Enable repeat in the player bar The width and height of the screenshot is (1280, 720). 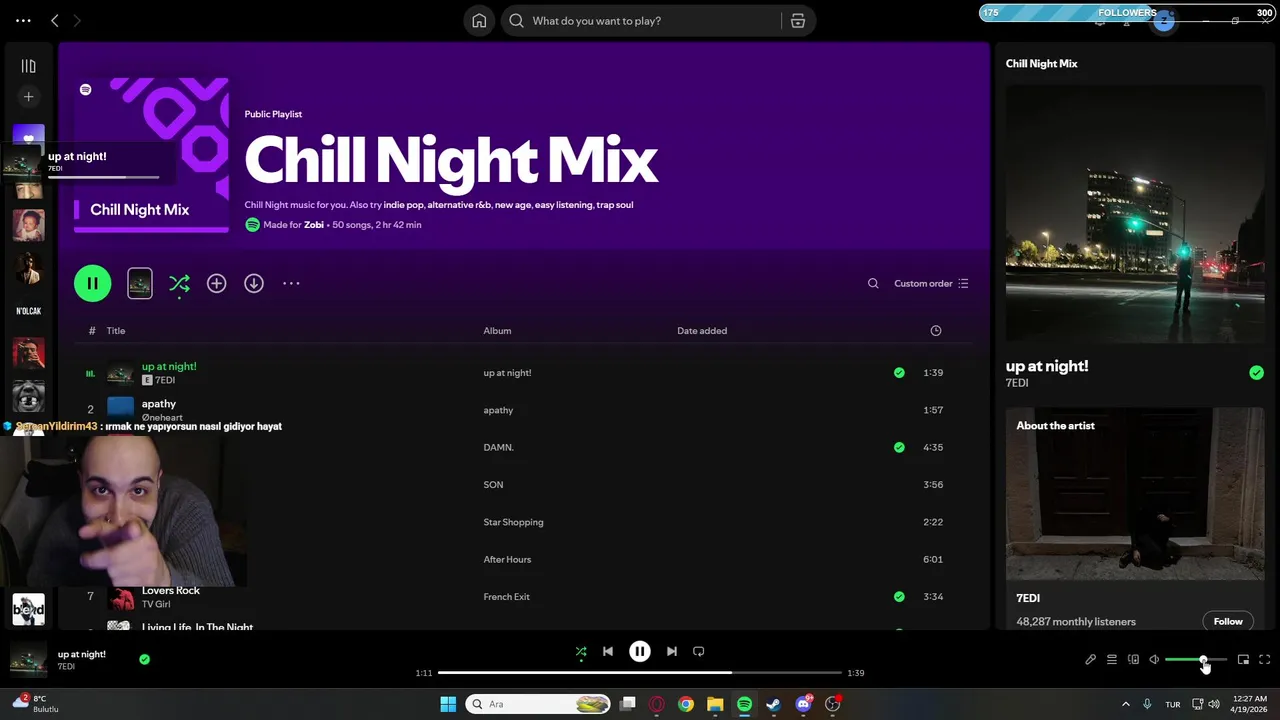pos(699,652)
